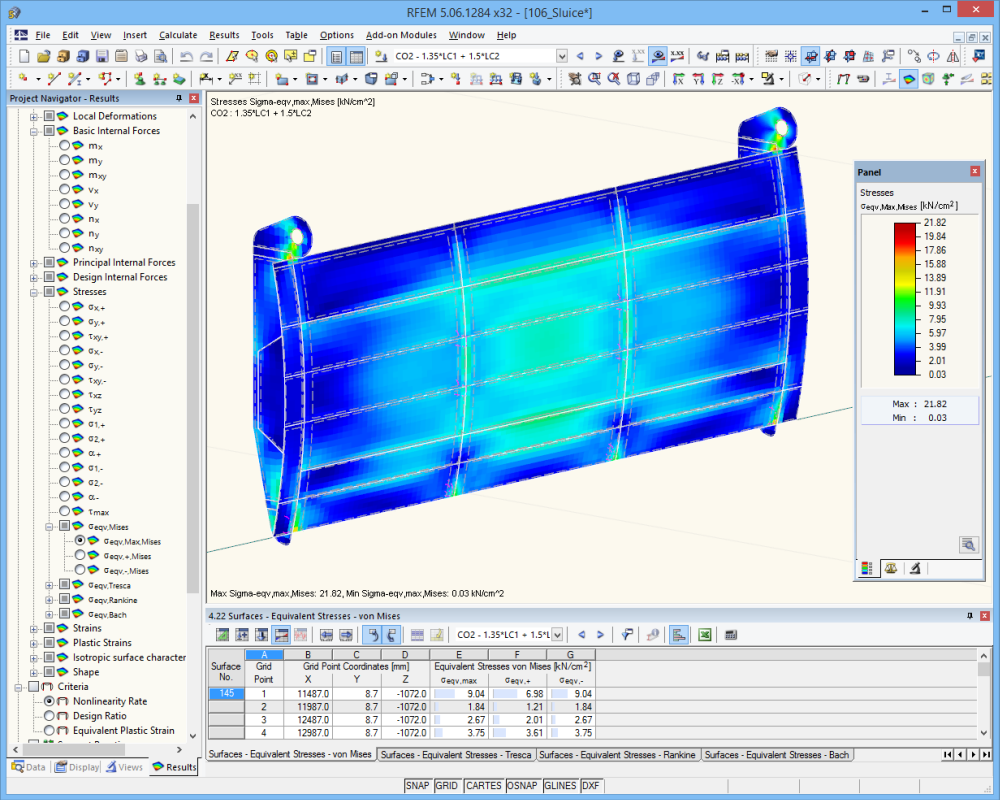This screenshot has width=1000, height=800.
Task: Toggle the Table display icon in toolbar
Action: (356, 56)
